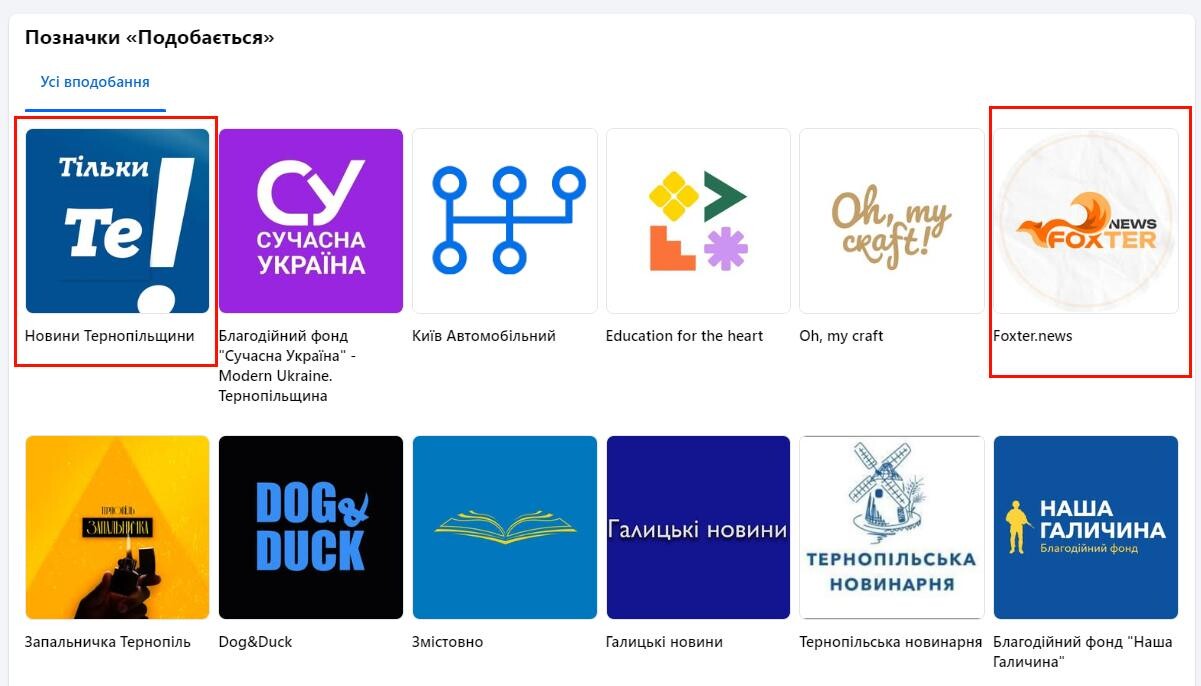The width and height of the screenshot is (1201, 686).
Task: Open the Тернопільська новинарня windmill logo
Action: tap(892, 528)
